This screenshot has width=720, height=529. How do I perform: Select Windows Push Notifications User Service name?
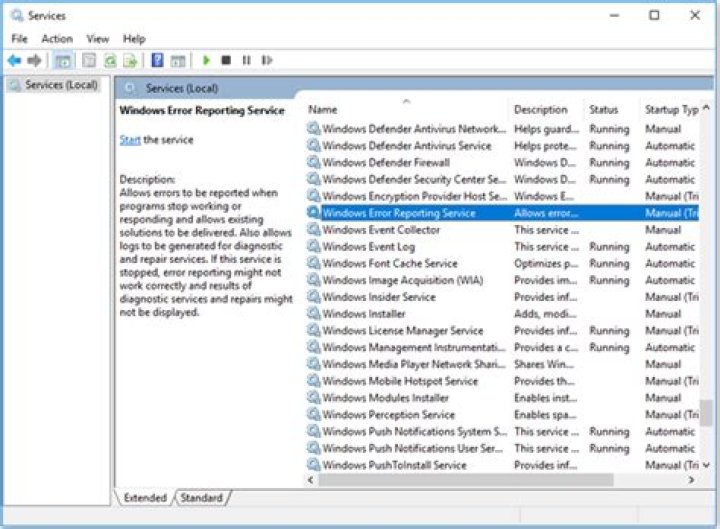coord(412,448)
